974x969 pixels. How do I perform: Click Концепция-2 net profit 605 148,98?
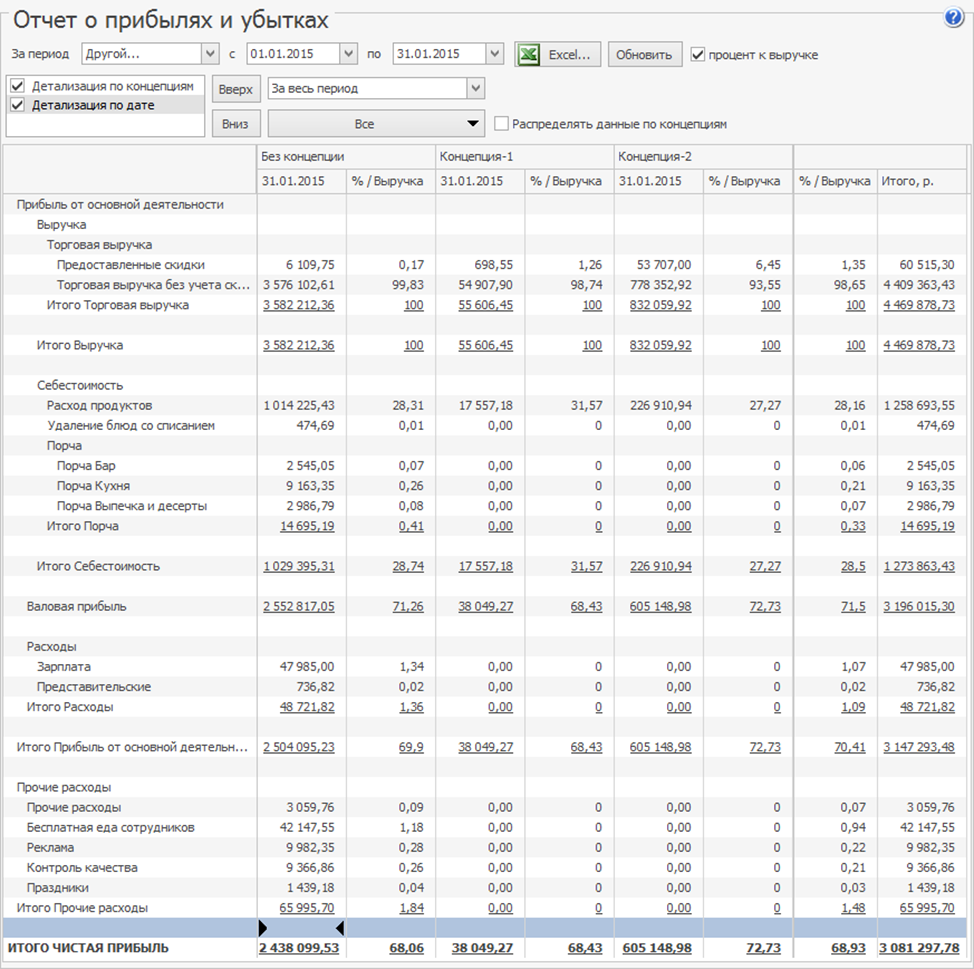click(657, 949)
